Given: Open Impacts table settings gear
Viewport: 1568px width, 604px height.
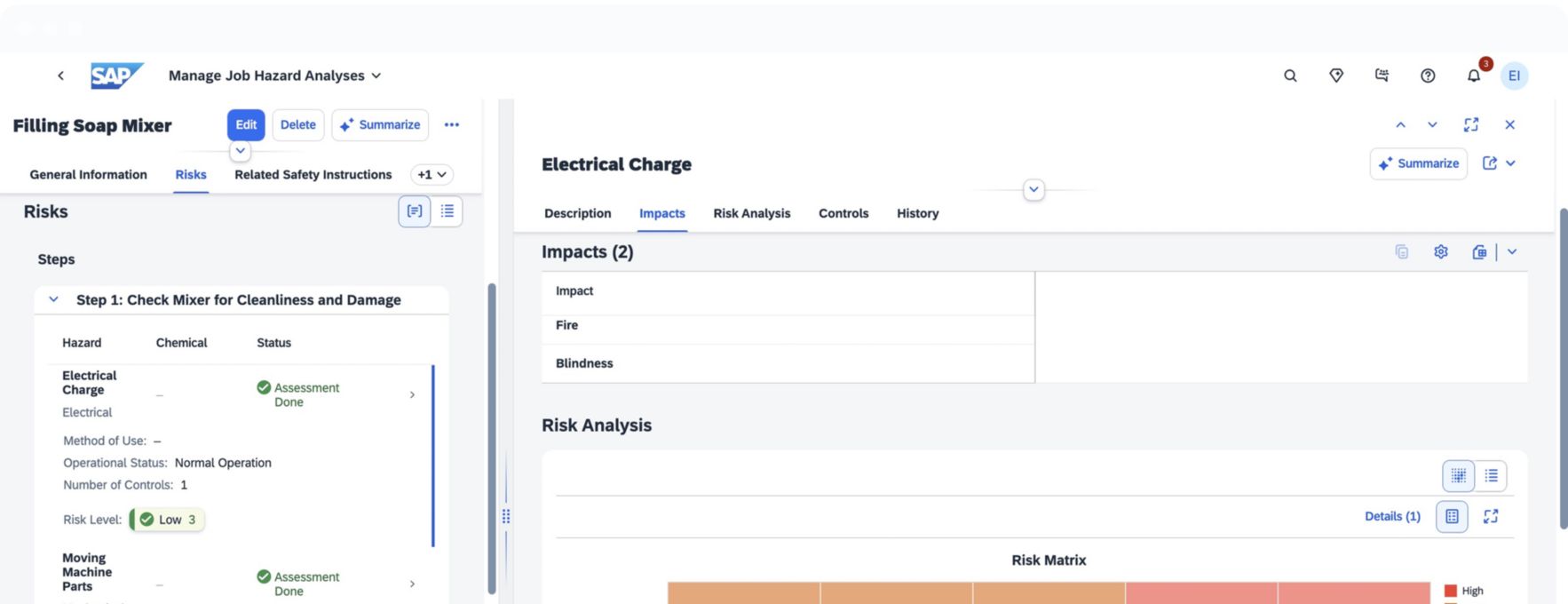Looking at the screenshot, I should pos(1440,252).
